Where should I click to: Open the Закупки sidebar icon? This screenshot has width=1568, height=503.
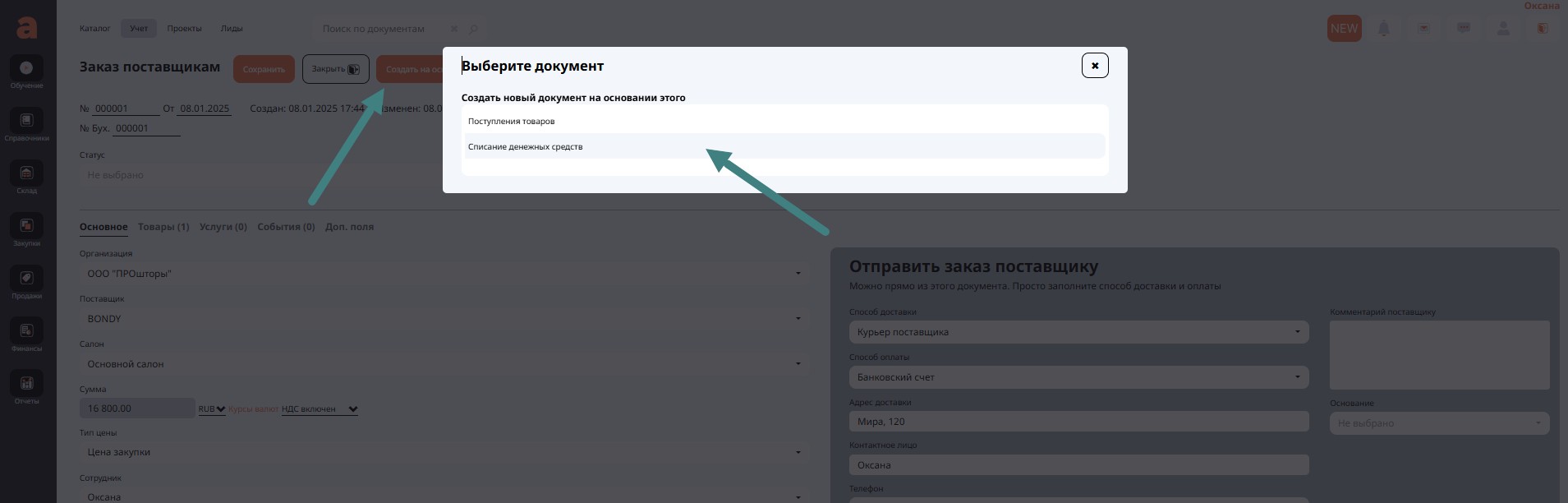click(26, 230)
